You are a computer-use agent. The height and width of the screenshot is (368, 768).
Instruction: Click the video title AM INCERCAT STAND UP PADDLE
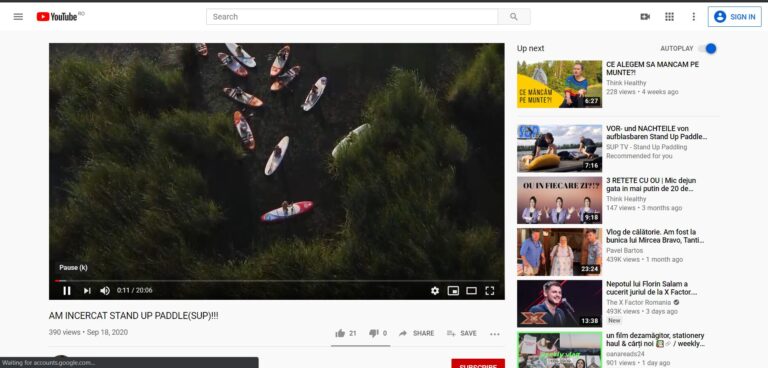tap(134, 316)
